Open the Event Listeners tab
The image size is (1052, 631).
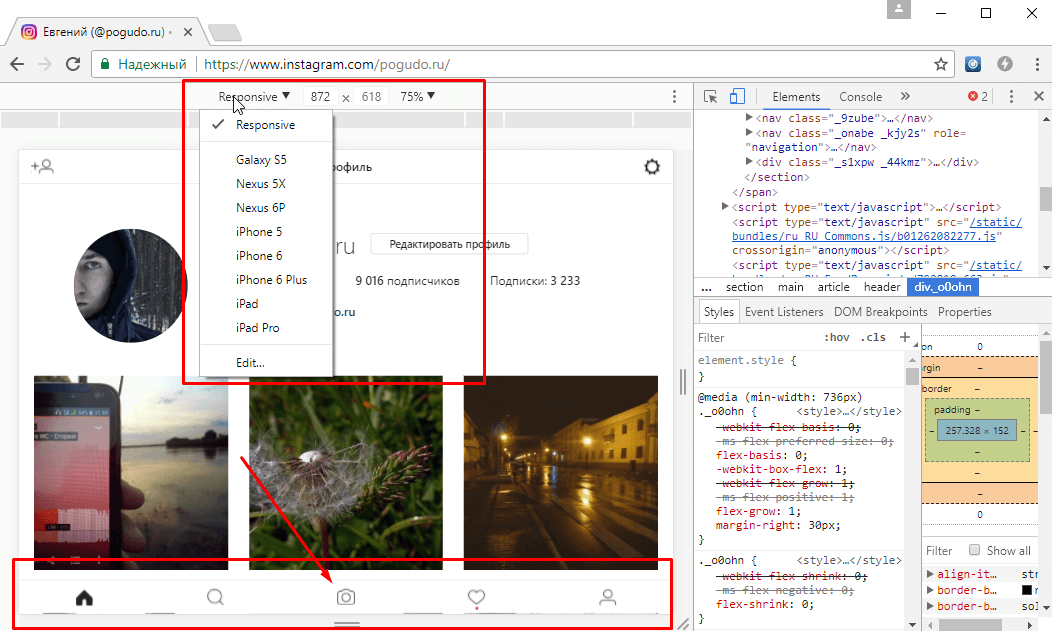coord(784,312)
